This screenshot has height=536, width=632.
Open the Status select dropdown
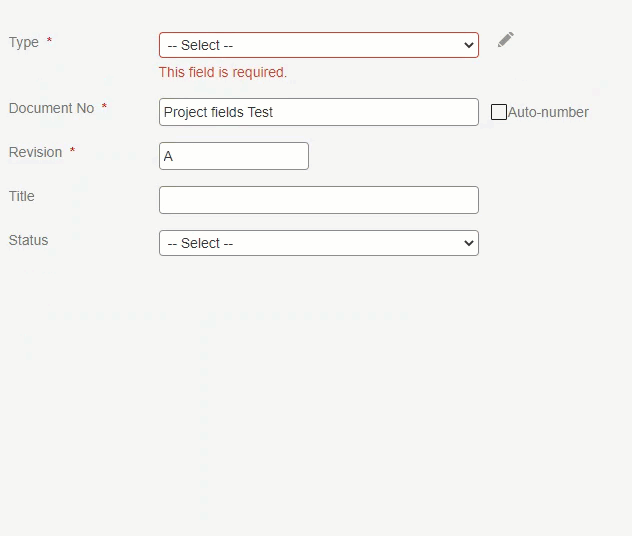point(319,243)
